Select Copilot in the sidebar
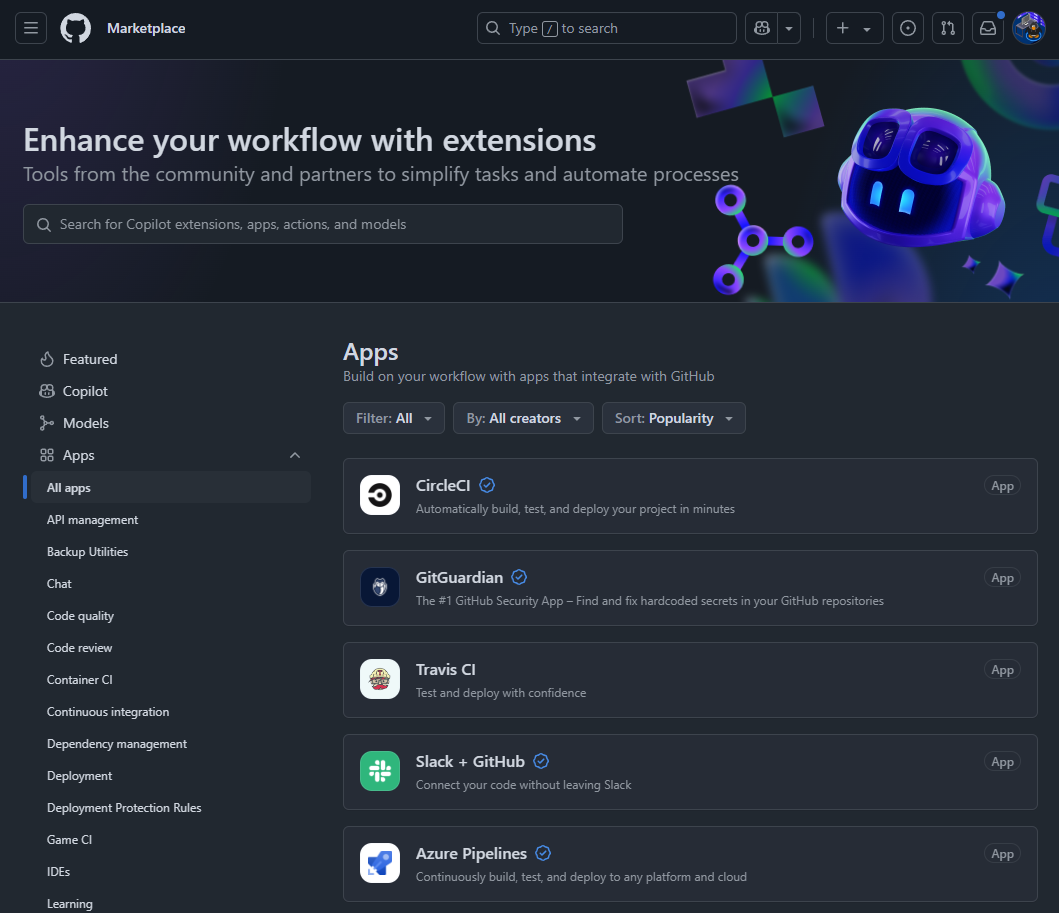Image resolution: width=1059 pixels, height=913 pixels. pyautogui.click(x=85, y=391)
